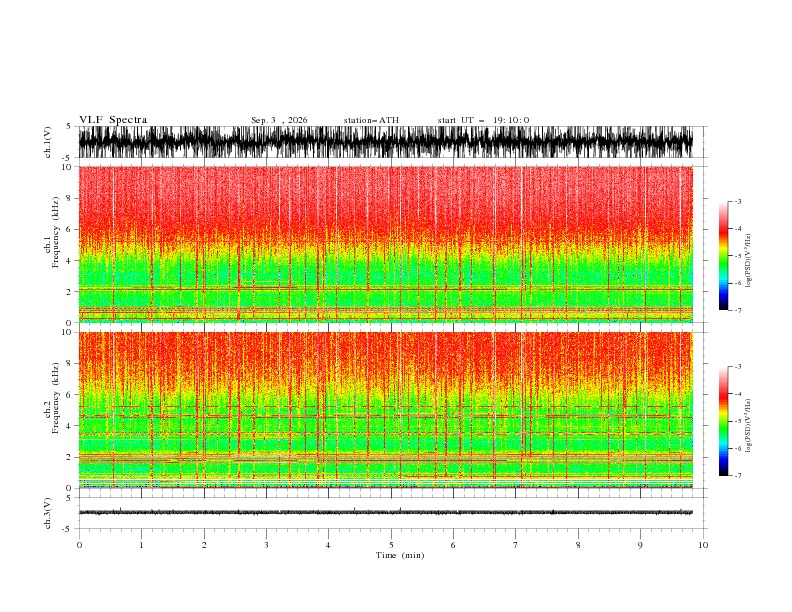The image size is (792, 612).
Task: Click the station=ATH label
Action: 371,120
